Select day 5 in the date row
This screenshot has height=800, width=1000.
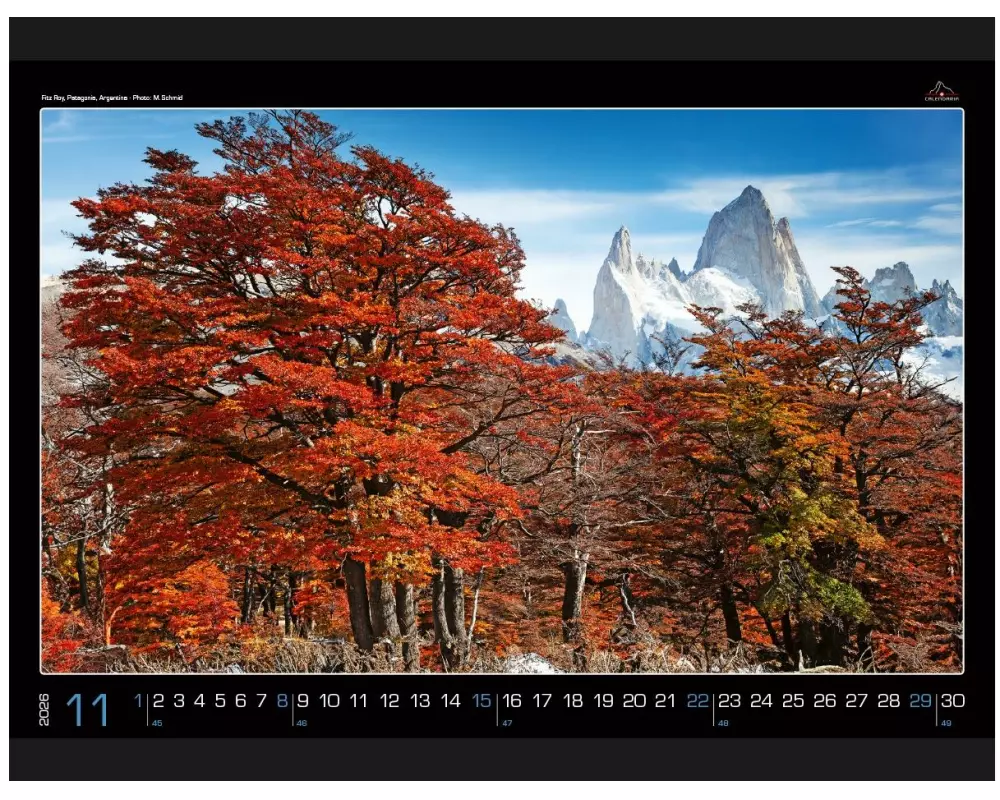(220, 701)
